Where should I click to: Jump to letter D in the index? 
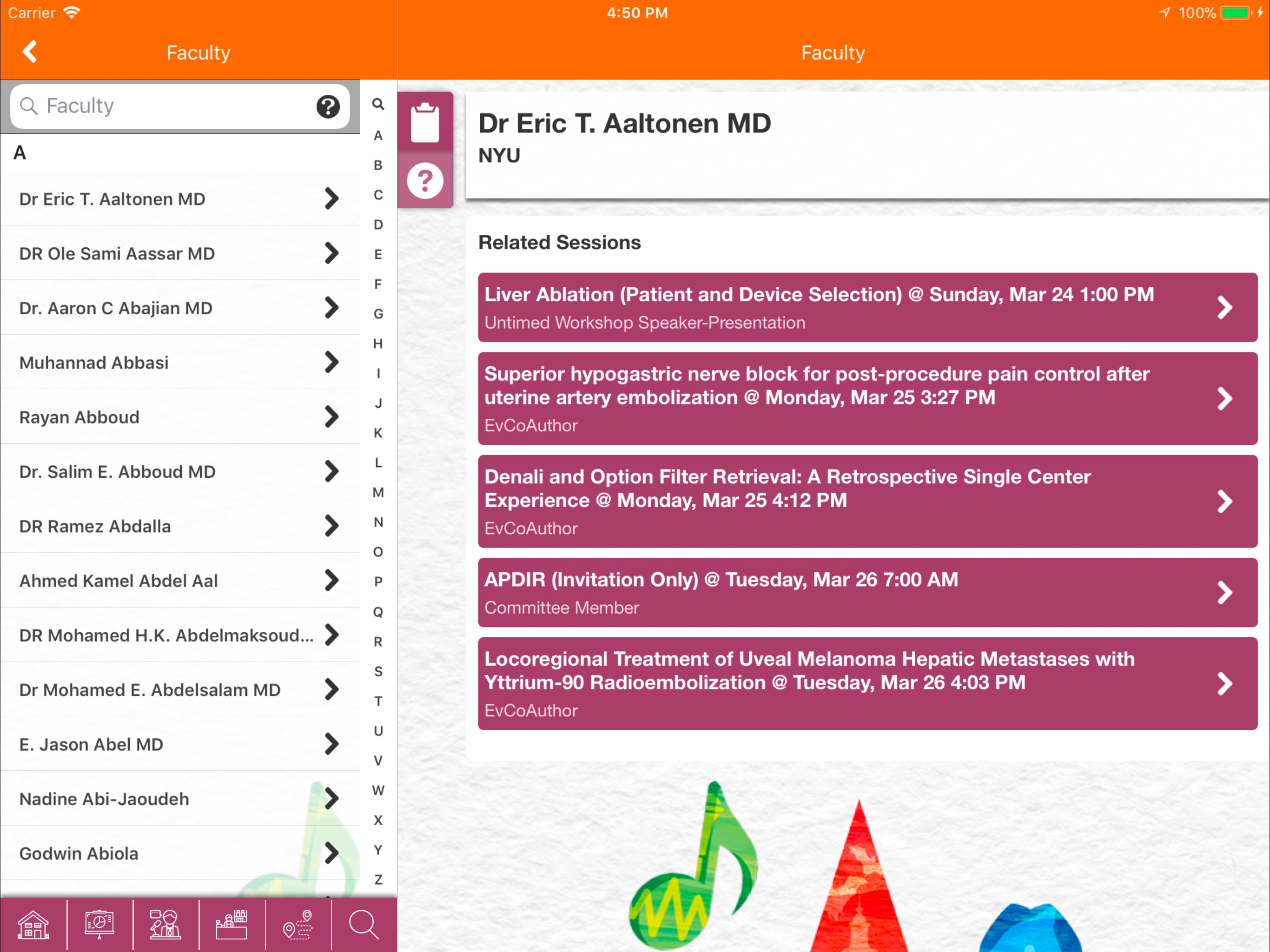(378, 225)
